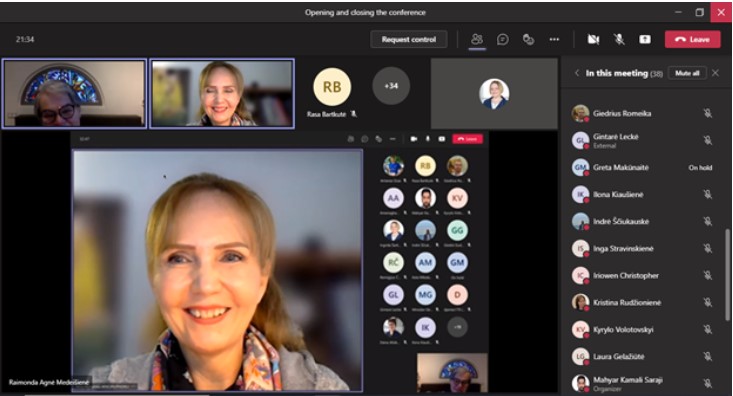Select Giedrius Romeika avatar in list
The height and width of the screenshot is (396, 733).
(580, 113)
